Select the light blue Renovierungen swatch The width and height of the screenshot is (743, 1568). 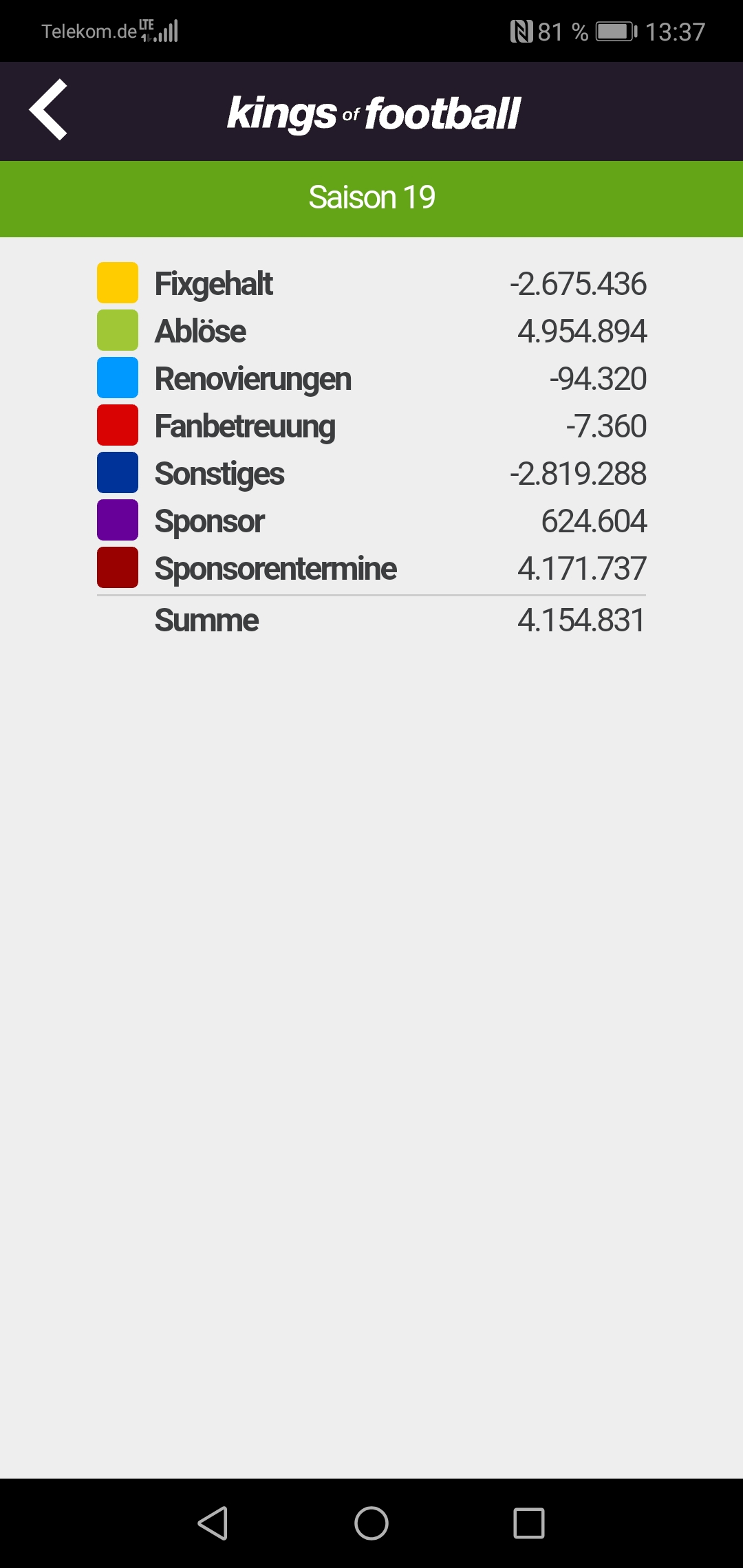click(x=118, y=378)
